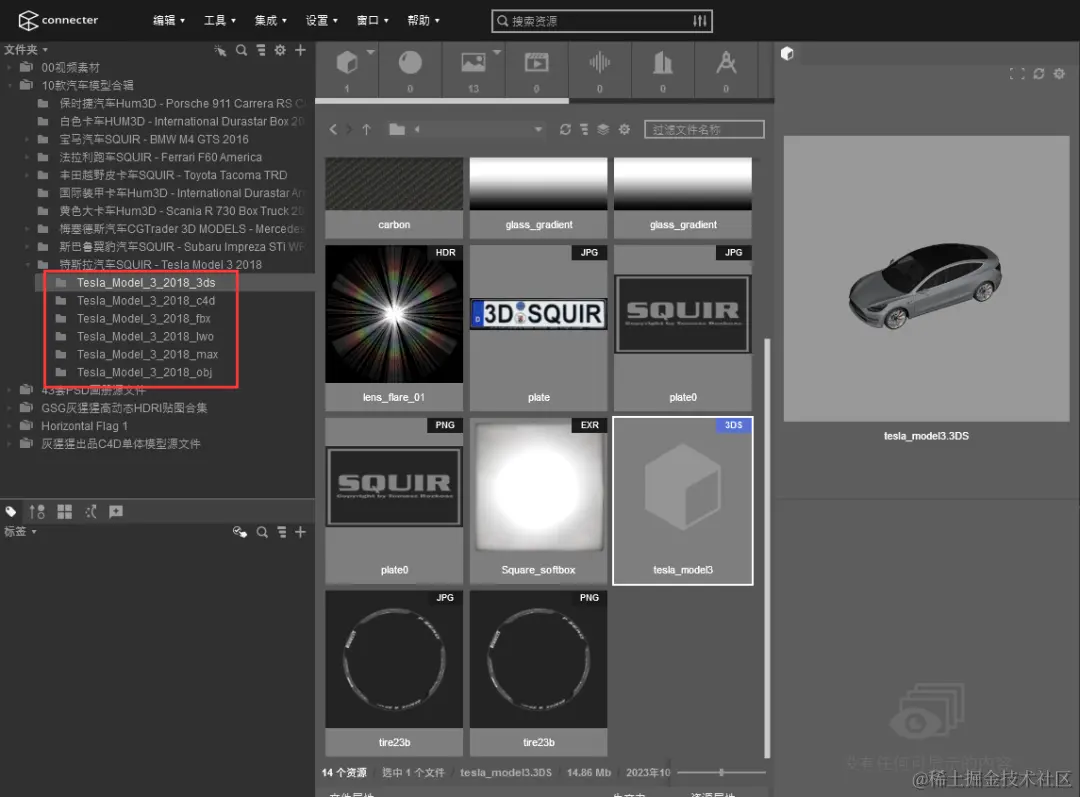The width and height of the screenshot is (1080, 797).
Task: Click the tags panel list filter icon
Action: pos(282,532)
